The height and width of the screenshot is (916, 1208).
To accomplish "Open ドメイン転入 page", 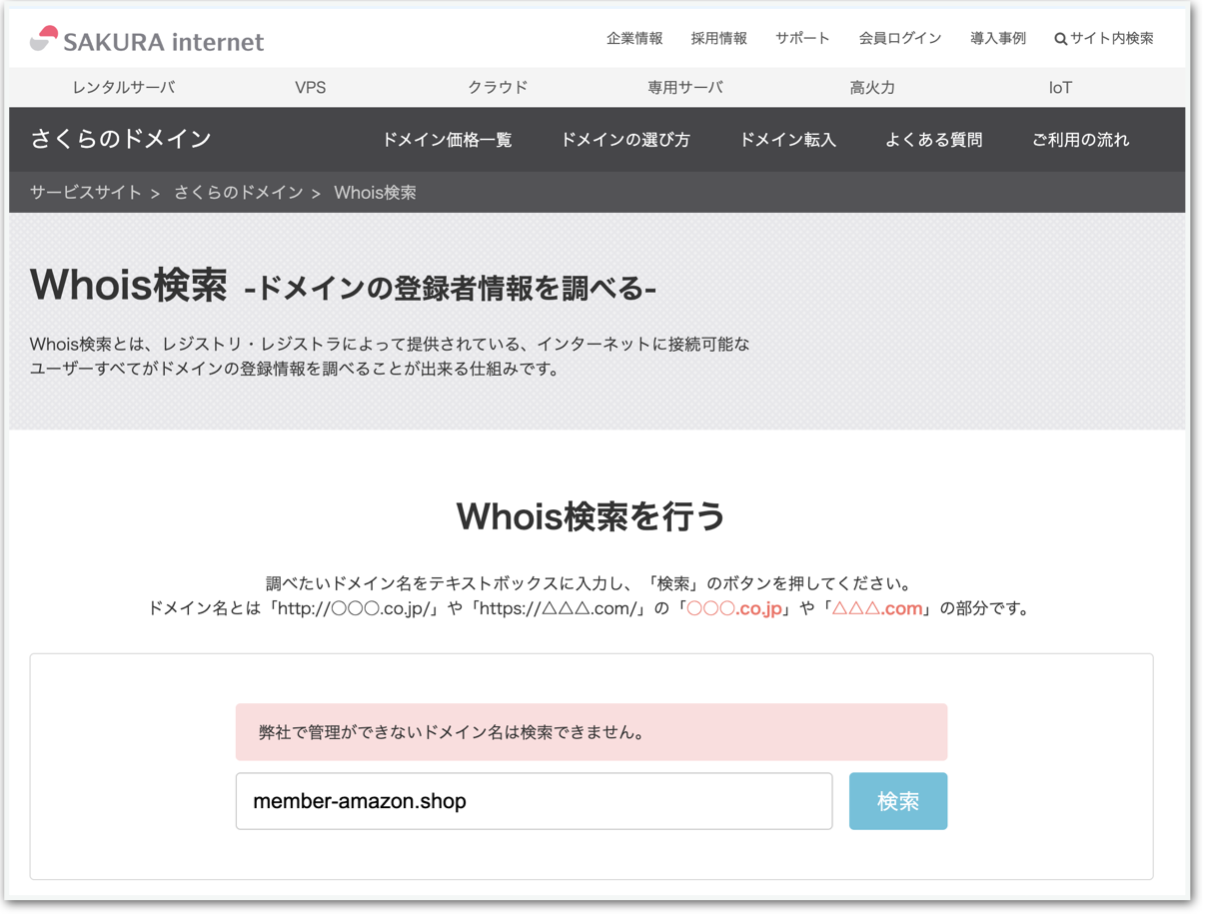I will pos(788,140).
